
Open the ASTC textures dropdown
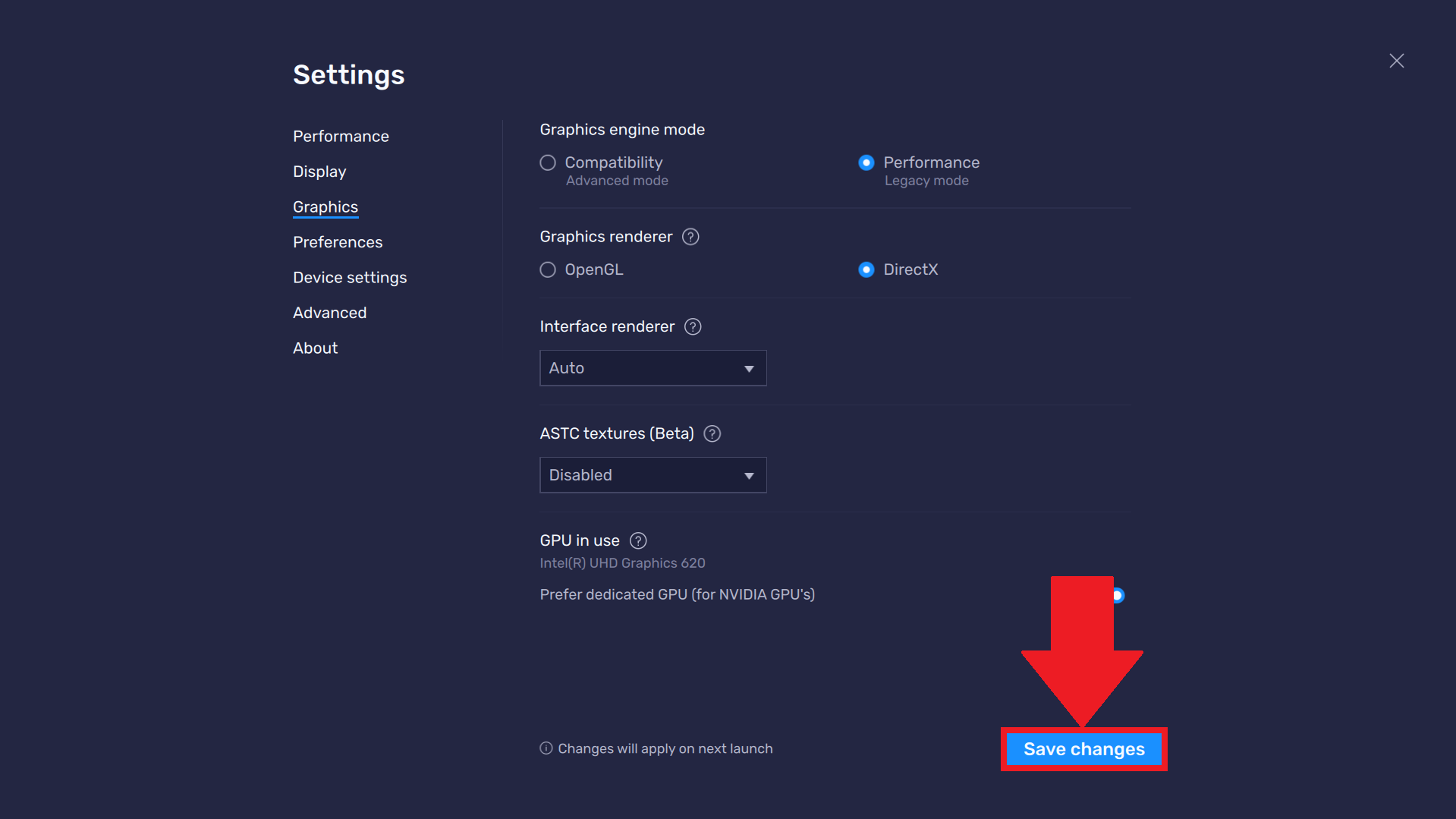[653, 474]
